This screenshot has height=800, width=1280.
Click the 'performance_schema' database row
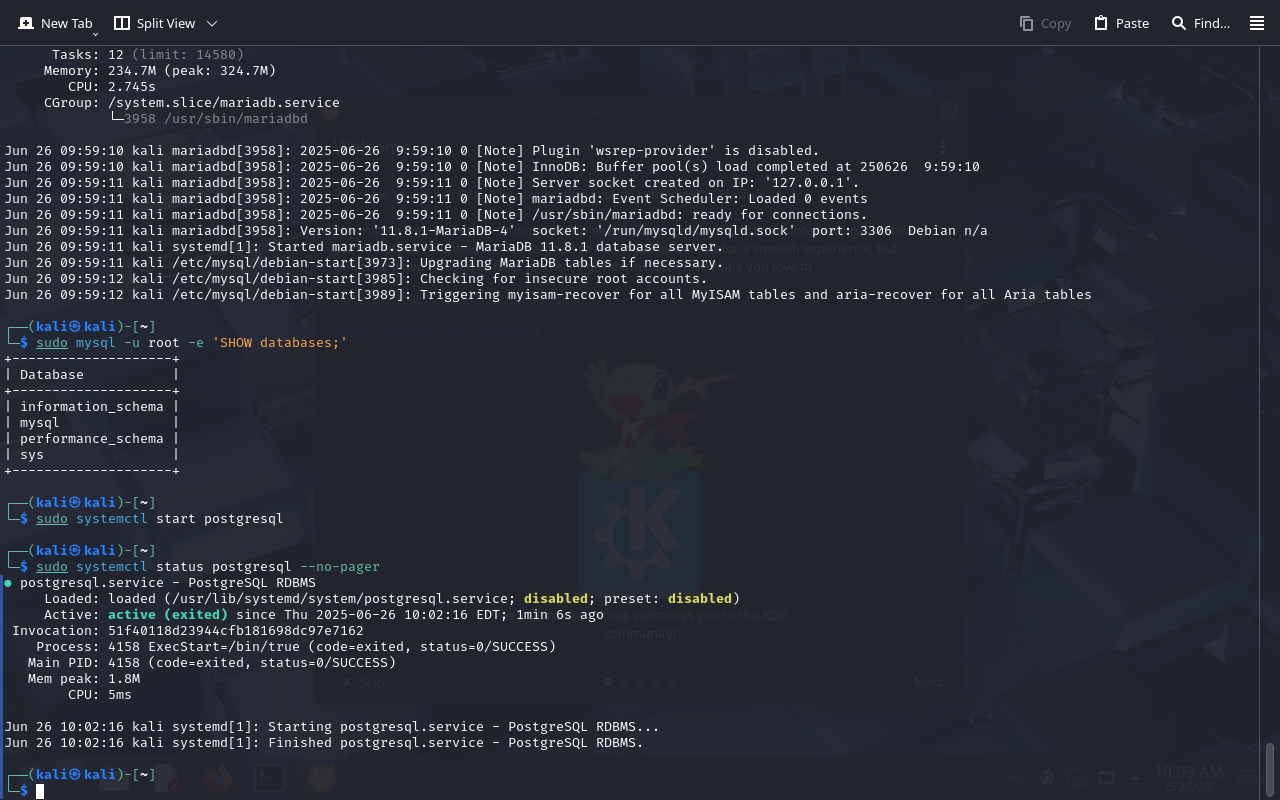point(91,439)
